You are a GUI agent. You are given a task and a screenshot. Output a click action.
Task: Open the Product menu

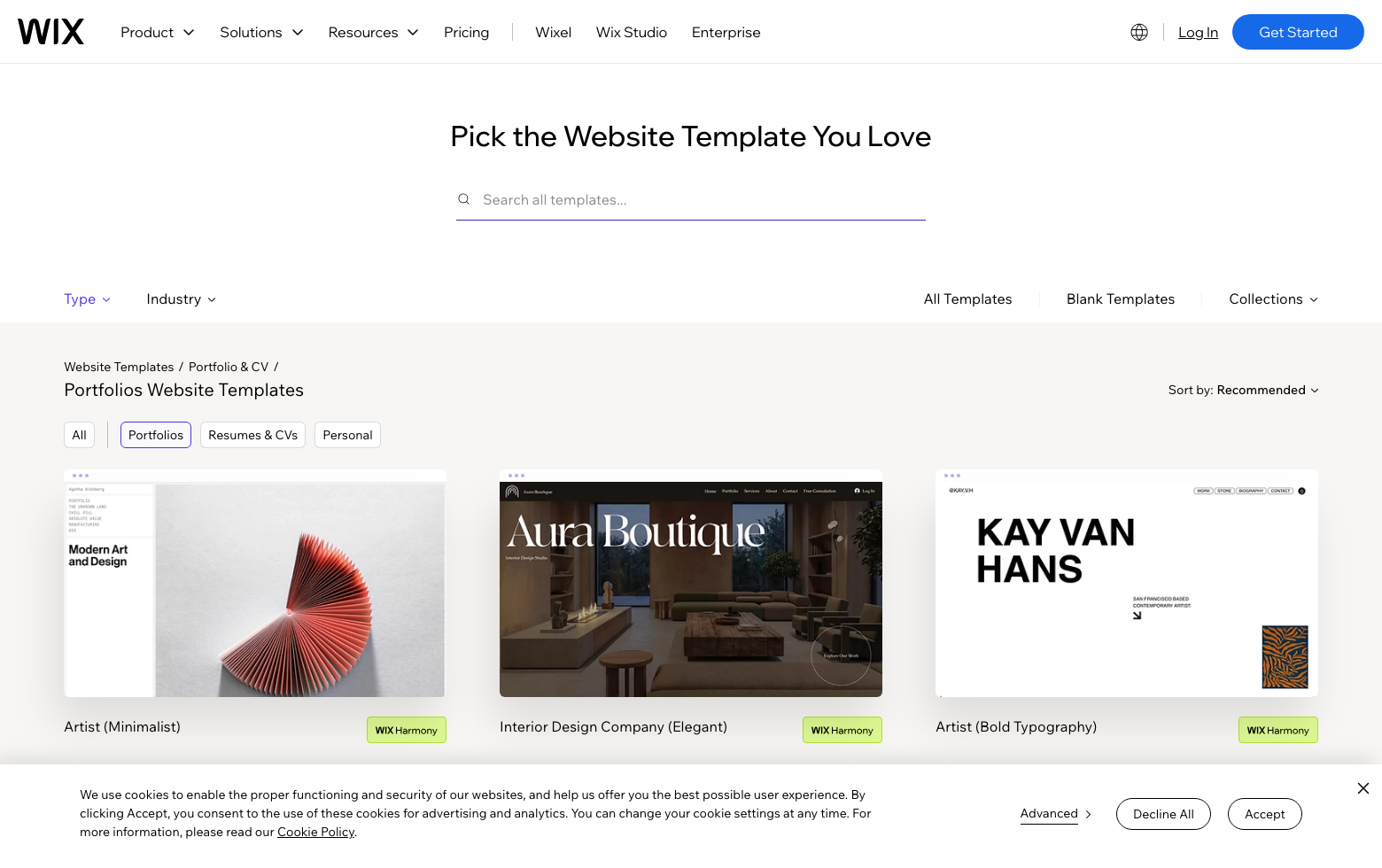point(158,32)
